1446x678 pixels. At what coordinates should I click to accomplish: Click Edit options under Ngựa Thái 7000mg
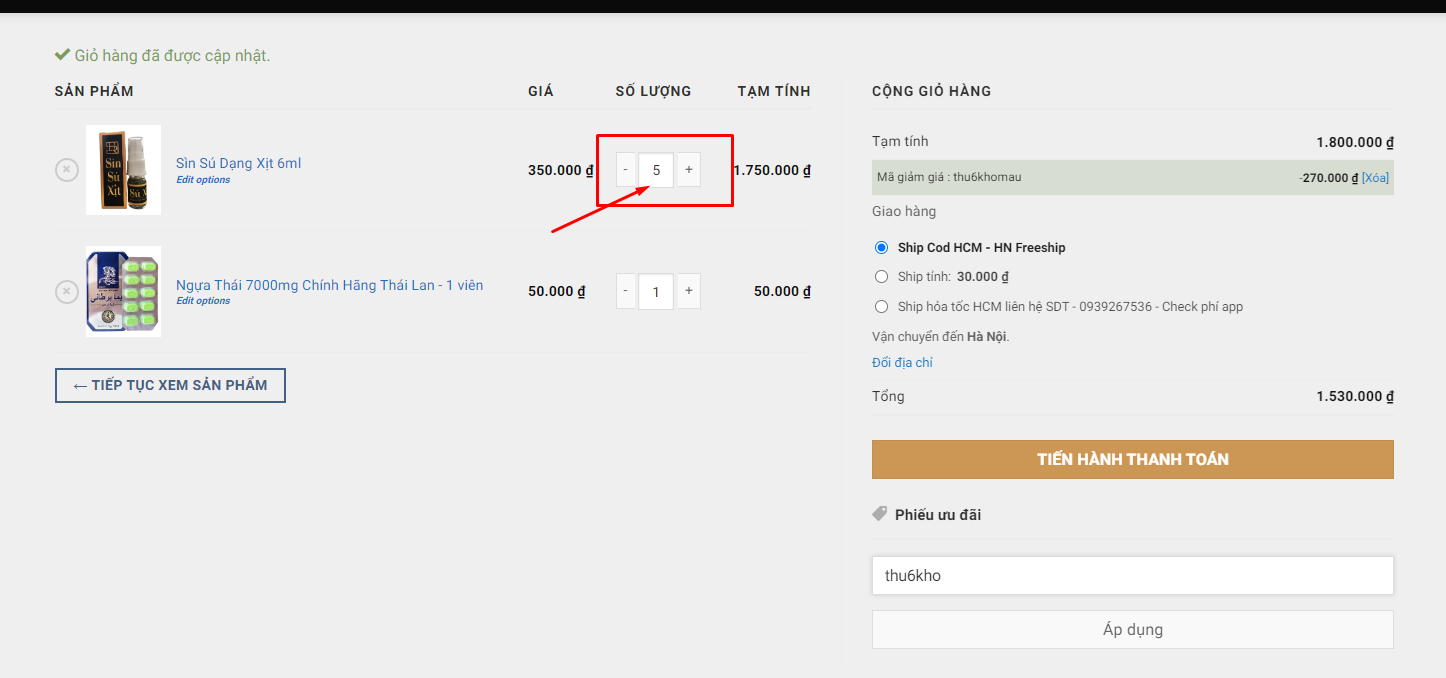click(203, 301)
